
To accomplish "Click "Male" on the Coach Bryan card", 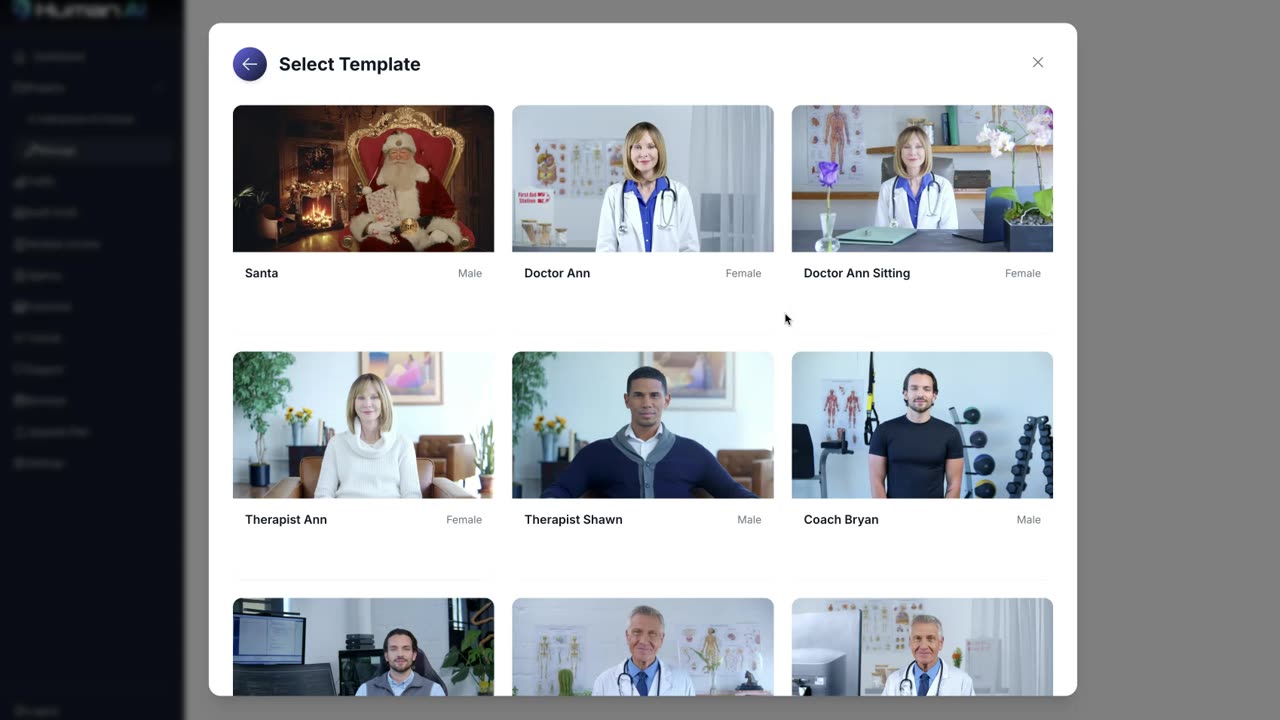I will point(1029,519).
